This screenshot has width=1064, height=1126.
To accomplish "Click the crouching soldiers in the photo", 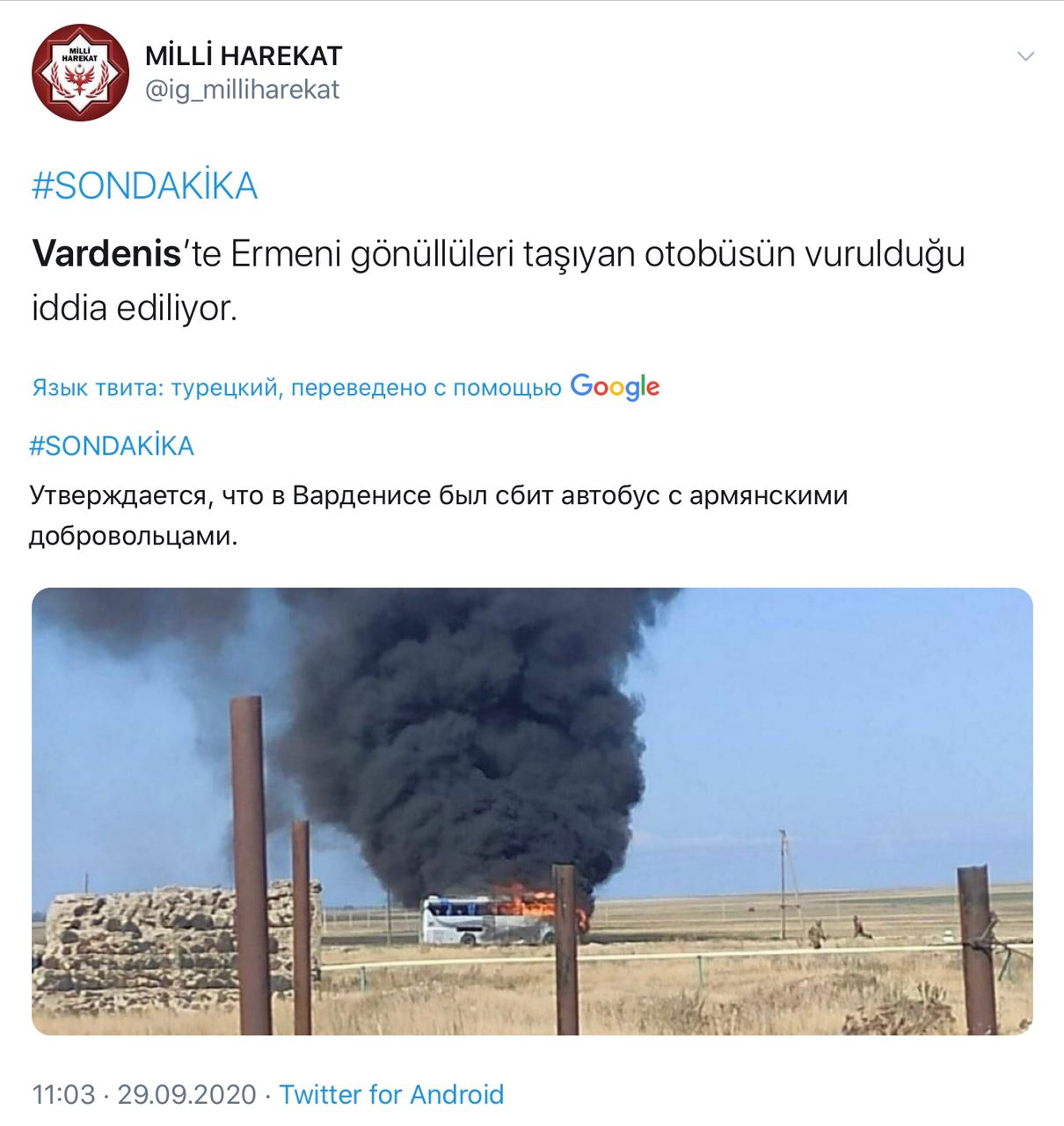I will tap(839, 931).
